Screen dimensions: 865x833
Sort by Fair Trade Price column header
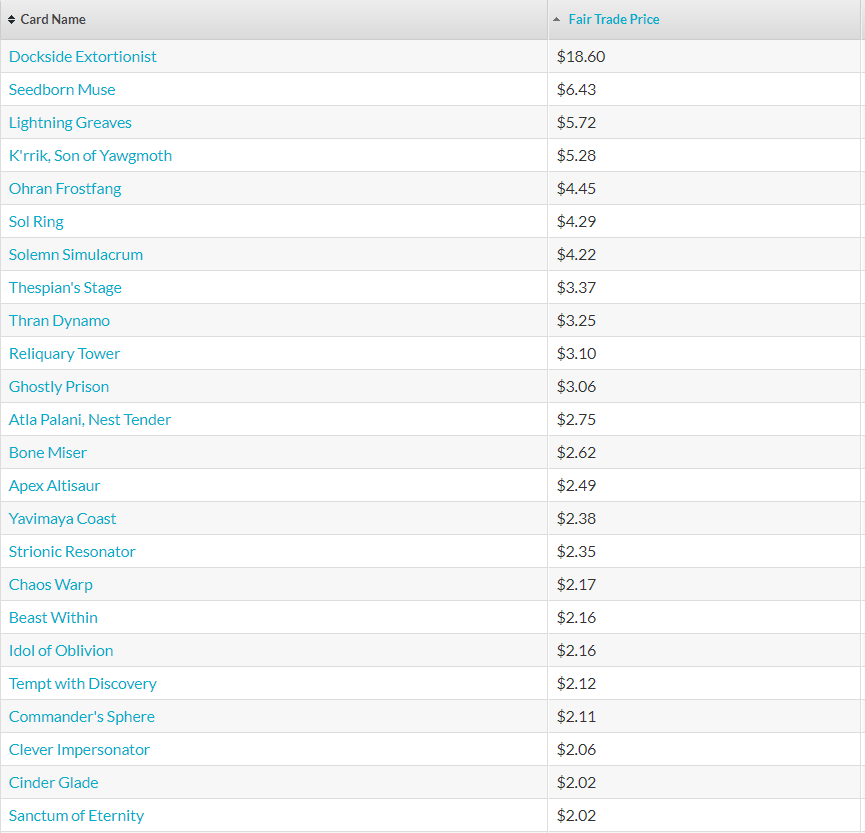click(x=704, y=19)
